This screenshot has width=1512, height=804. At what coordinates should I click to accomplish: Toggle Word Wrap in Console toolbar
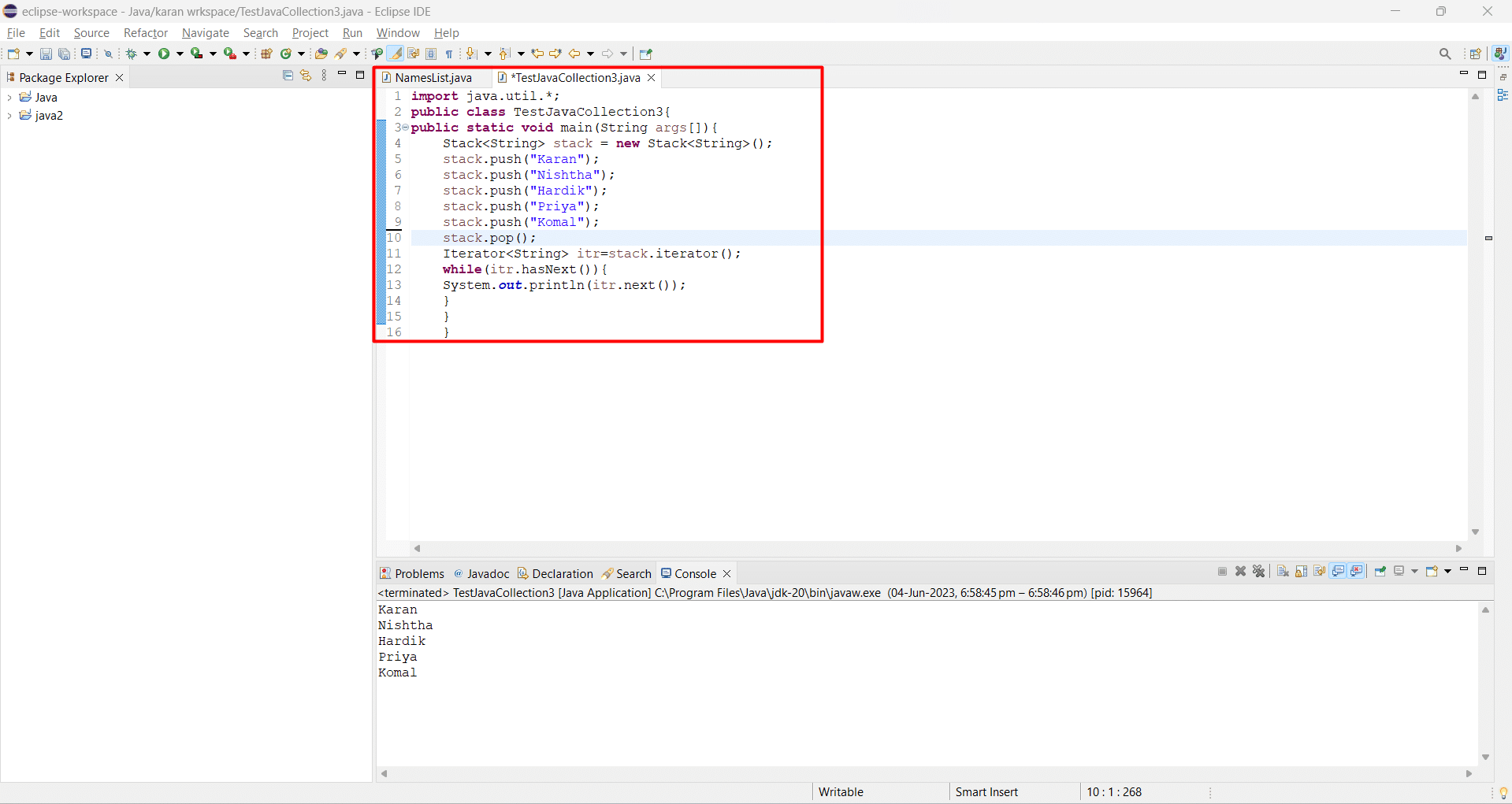tap(1319, 571)
